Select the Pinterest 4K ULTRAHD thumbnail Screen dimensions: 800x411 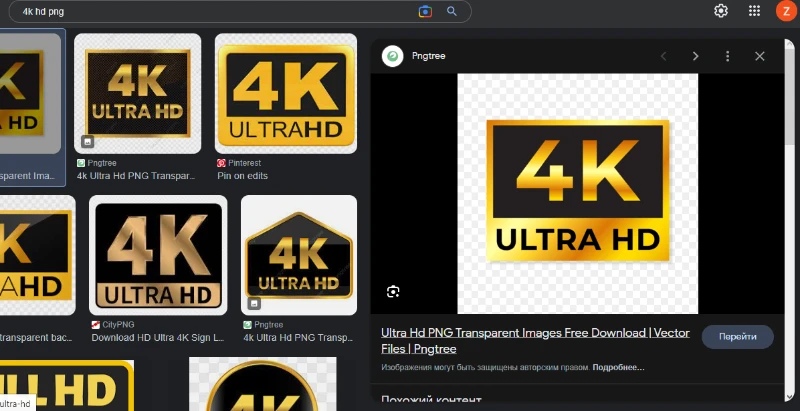pos(286,93)
